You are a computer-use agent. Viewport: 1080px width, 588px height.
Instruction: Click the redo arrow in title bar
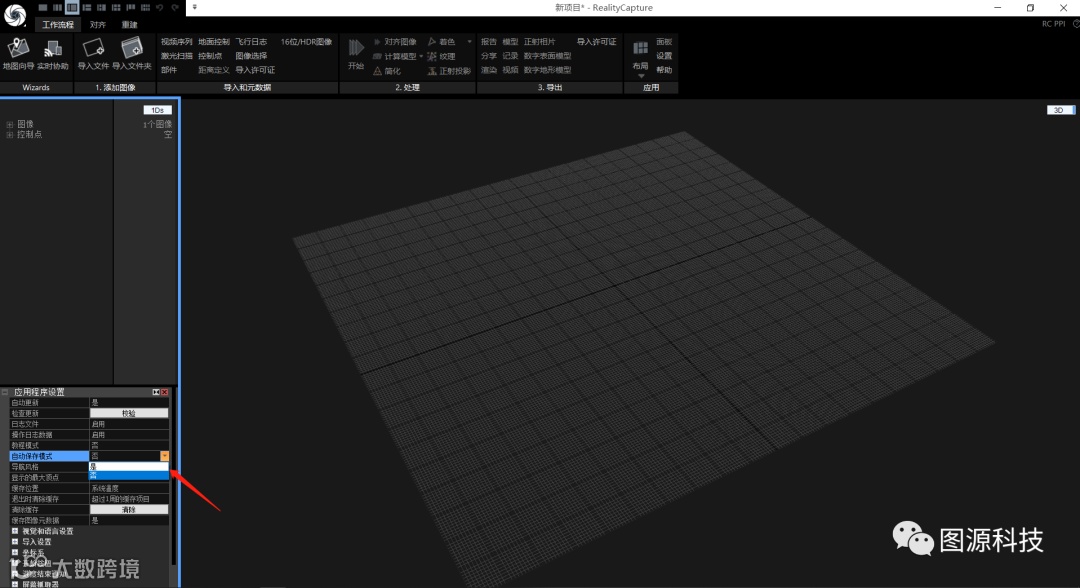[x=175, y=8]
